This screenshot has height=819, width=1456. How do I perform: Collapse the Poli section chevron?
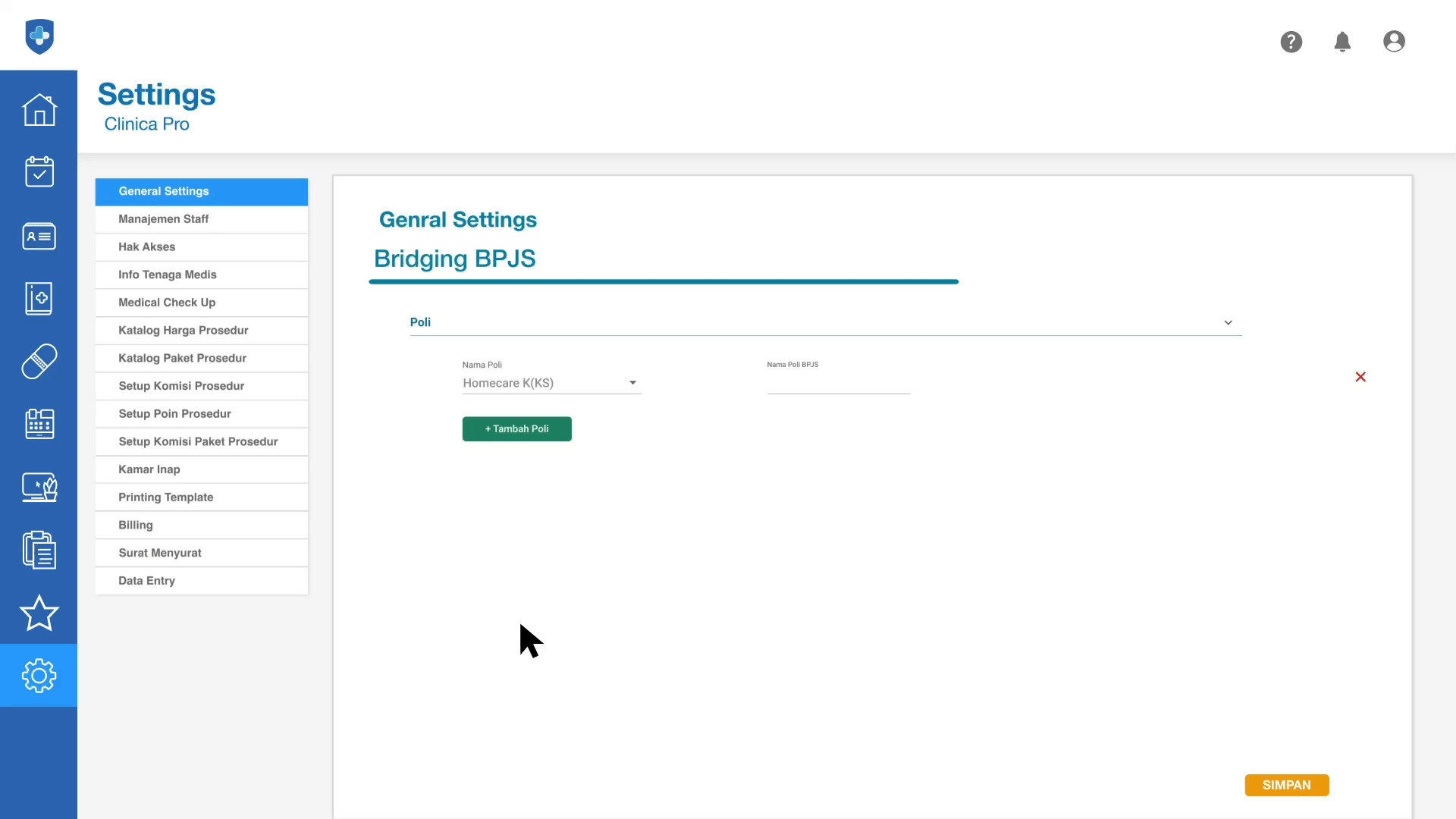tap(1228, 322)
